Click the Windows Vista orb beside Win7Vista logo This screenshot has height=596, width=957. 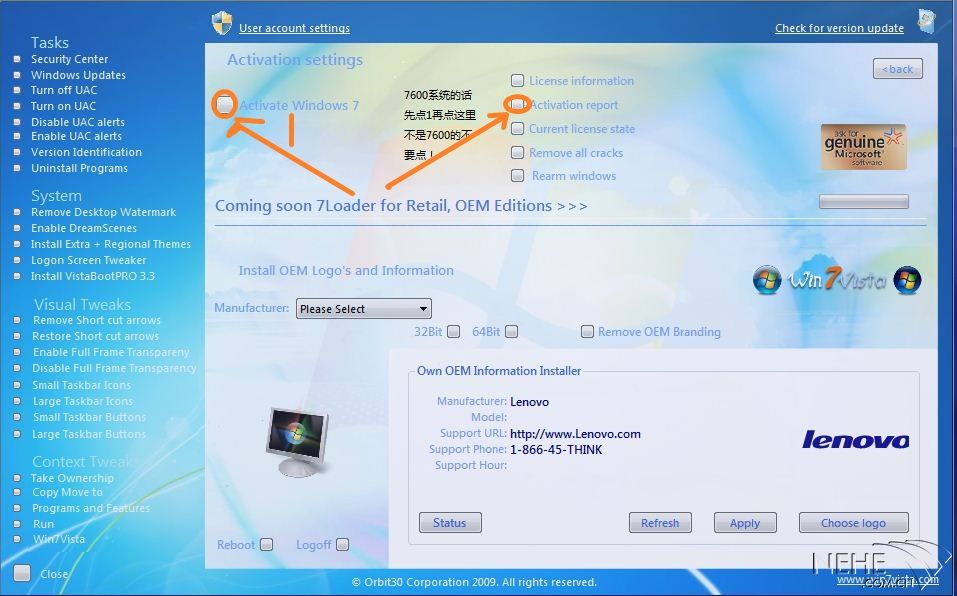[x=767, y=280]
